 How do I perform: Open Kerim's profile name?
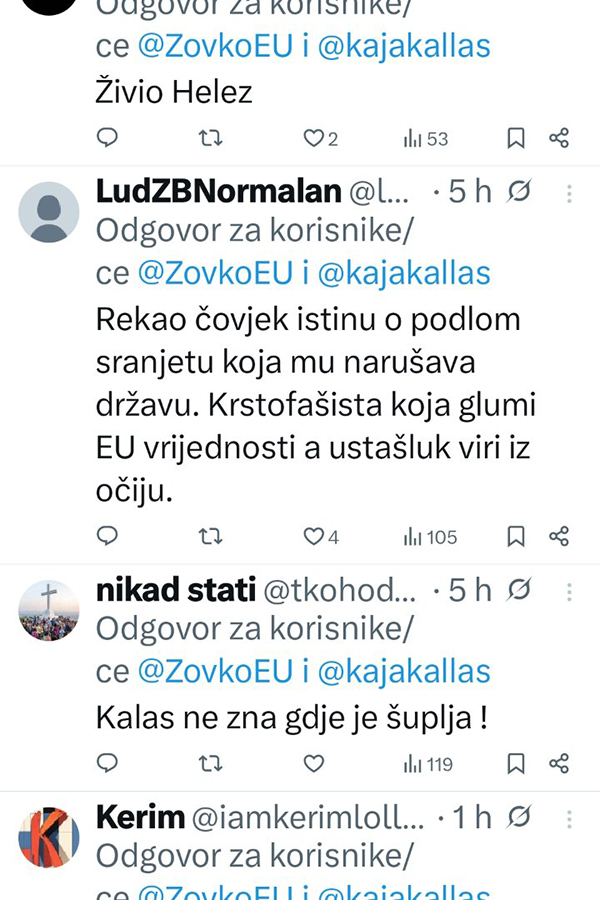pyautogui.click(x=140, y=817)
